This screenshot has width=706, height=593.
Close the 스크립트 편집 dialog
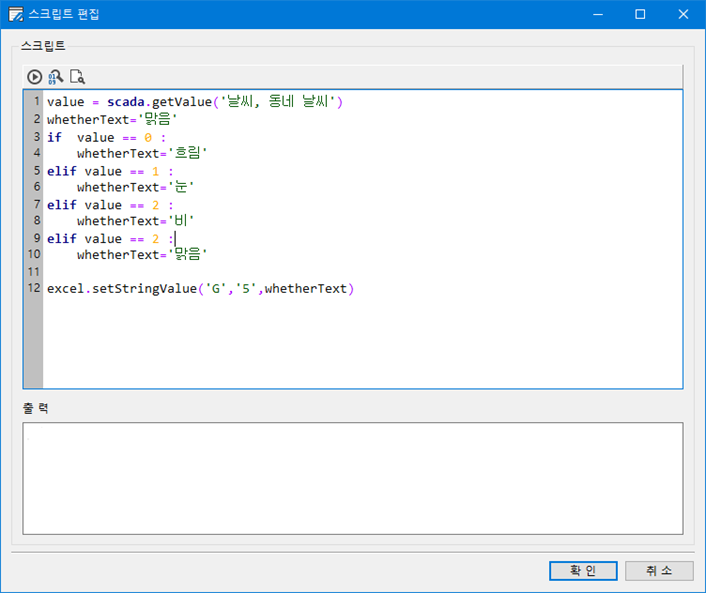coord(683,14)
